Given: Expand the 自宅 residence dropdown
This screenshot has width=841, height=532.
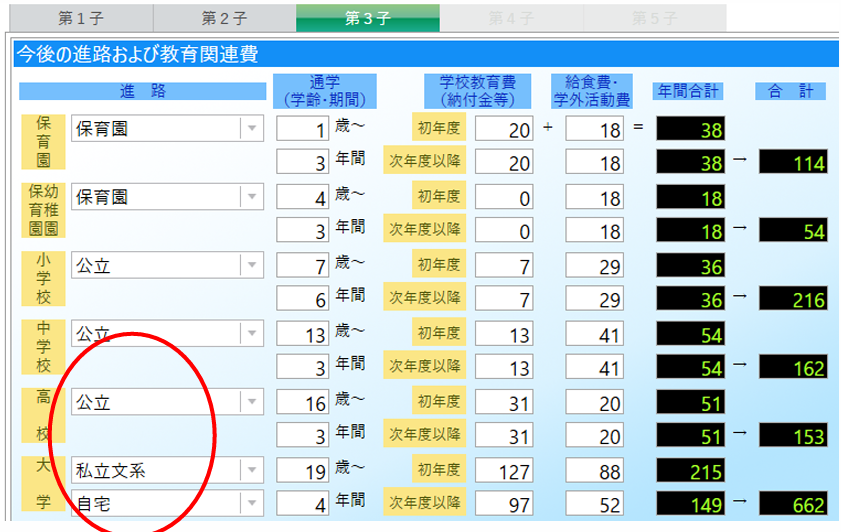Looking at the screenshot, I should click(251, 504).
